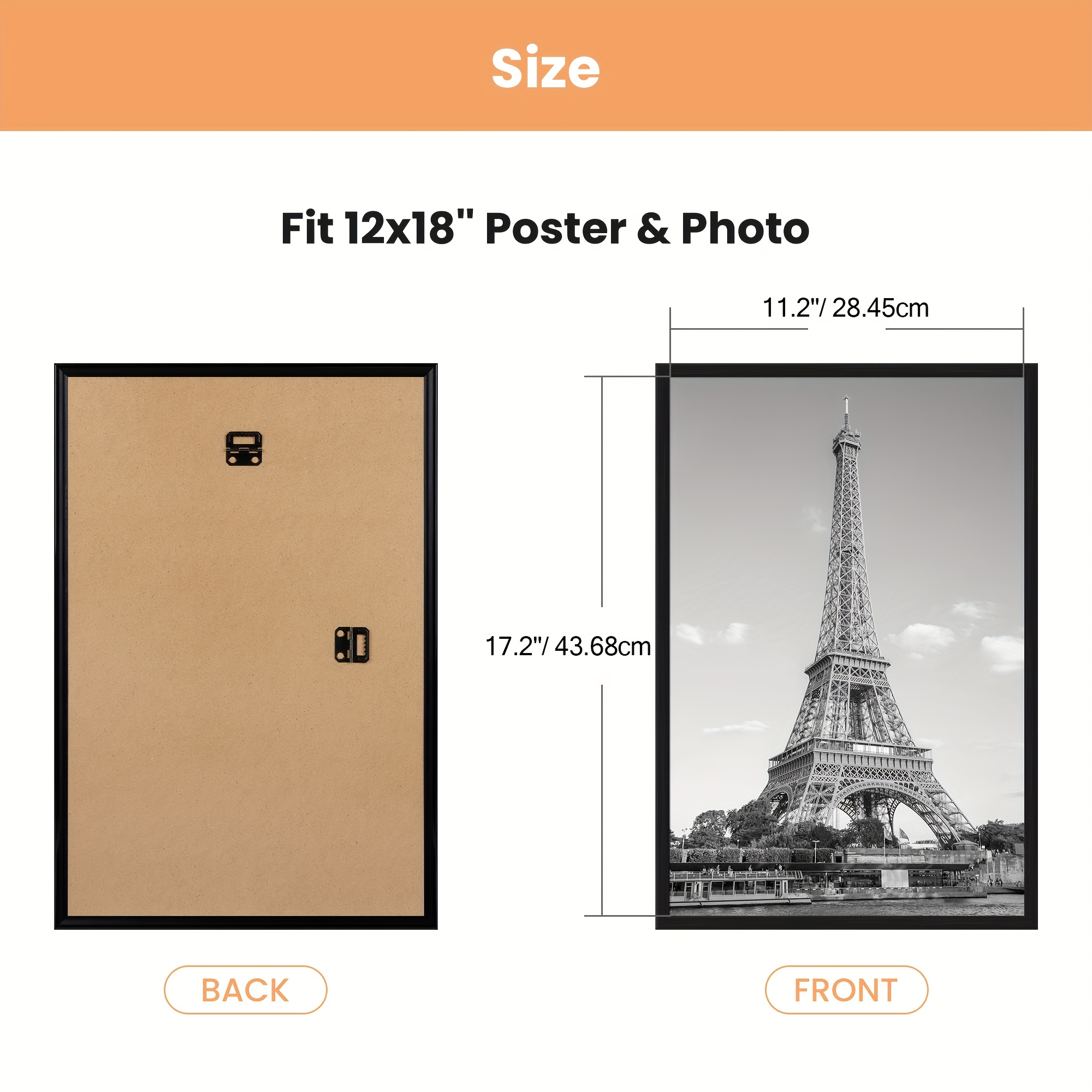
Task: Click the 11.2"/ 28.45cm width label
Action: coord(846,308)
